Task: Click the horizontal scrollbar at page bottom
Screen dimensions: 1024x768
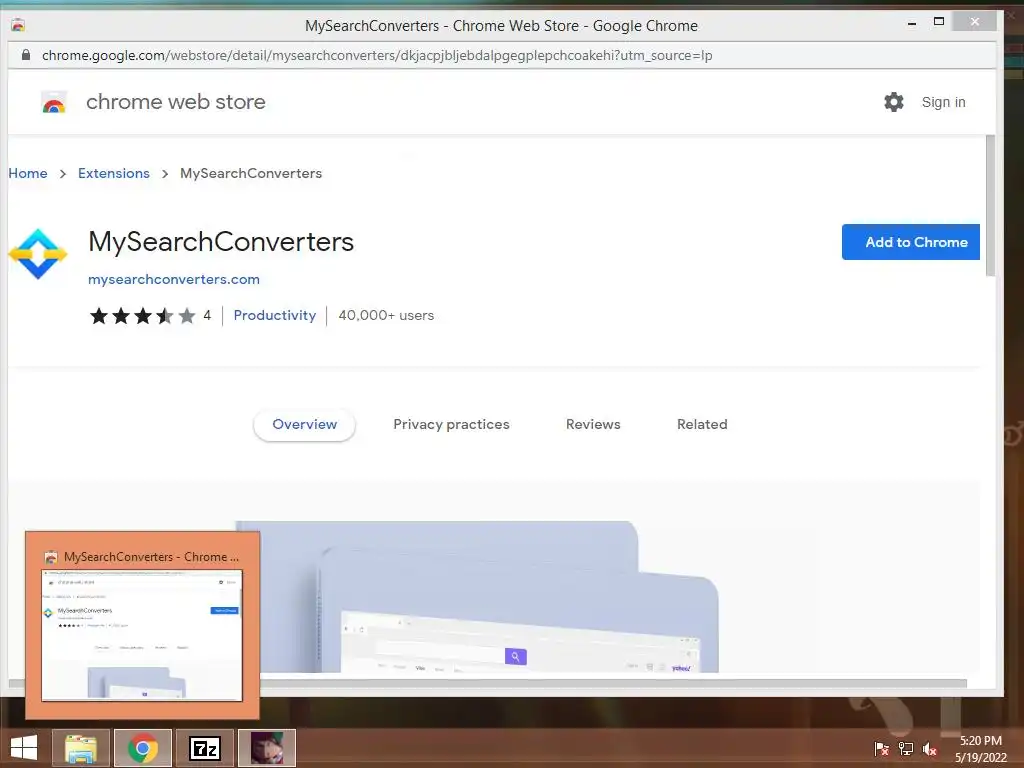Action: [x=488, y=684]
